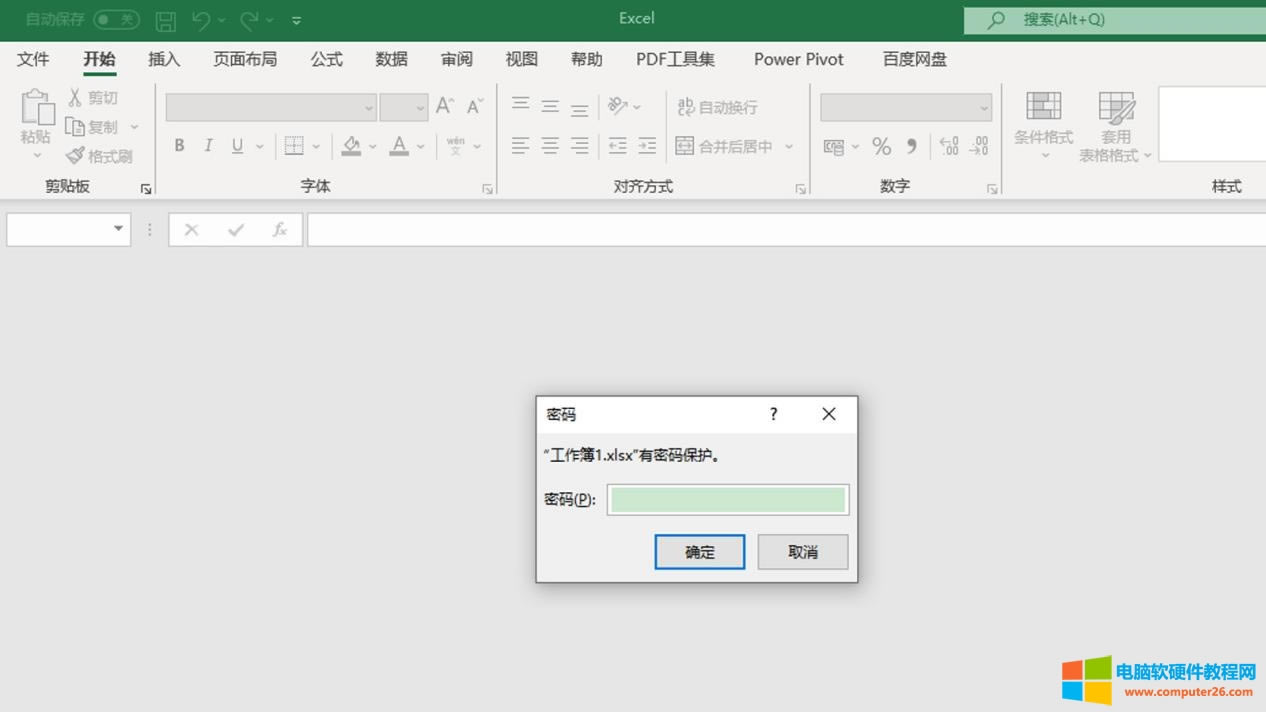Click the Increase Font Size icon
The height and width of the screenshot is (712, 1266).
[x=443, y=104]
